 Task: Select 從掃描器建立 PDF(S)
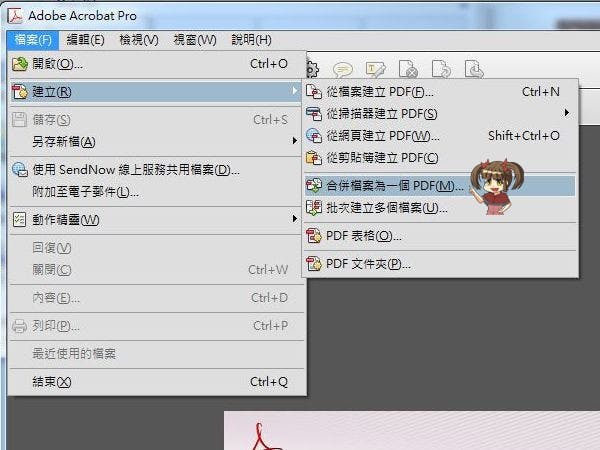[440, 114]
